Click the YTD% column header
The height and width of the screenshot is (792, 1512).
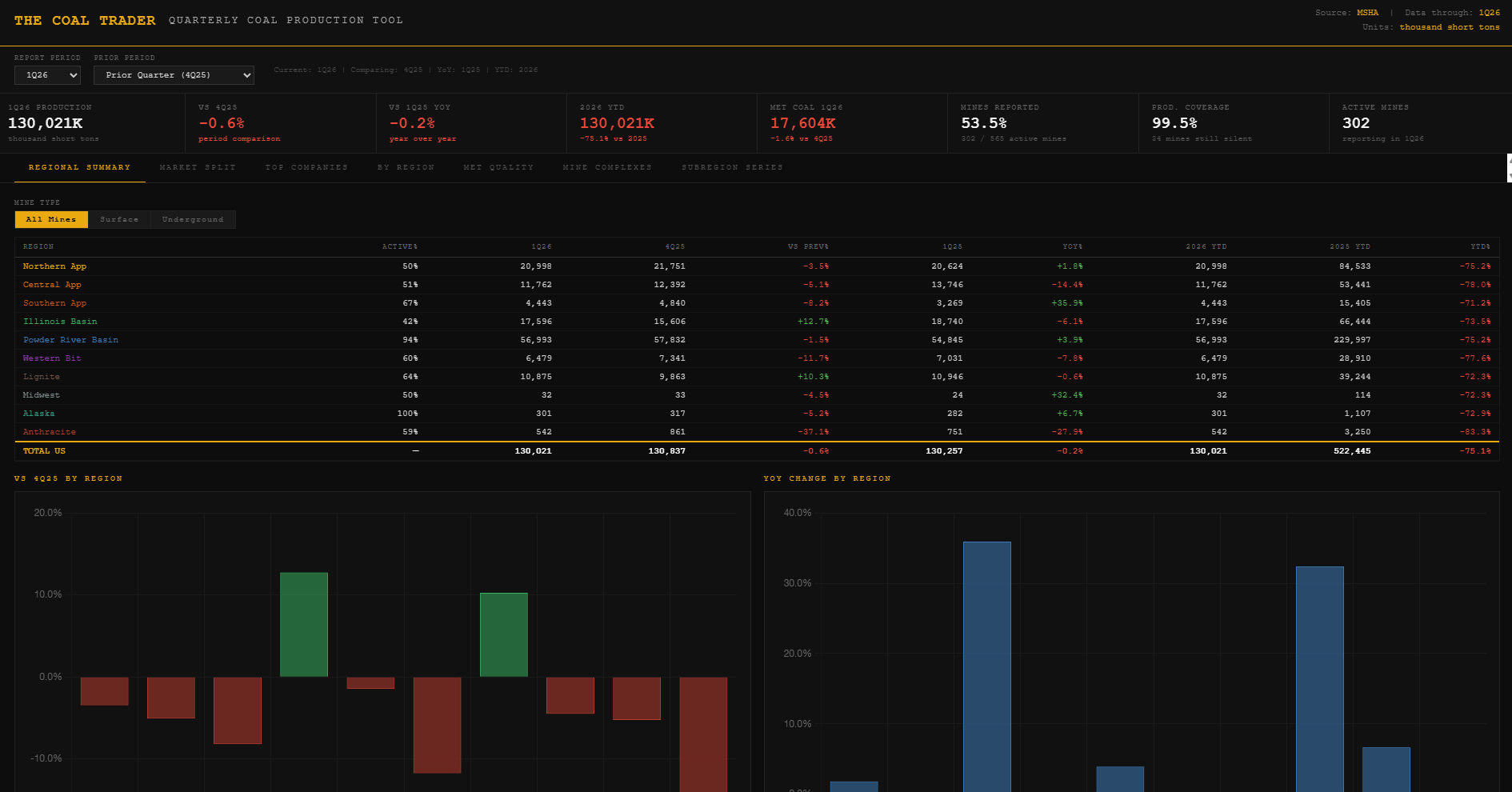1481,246
